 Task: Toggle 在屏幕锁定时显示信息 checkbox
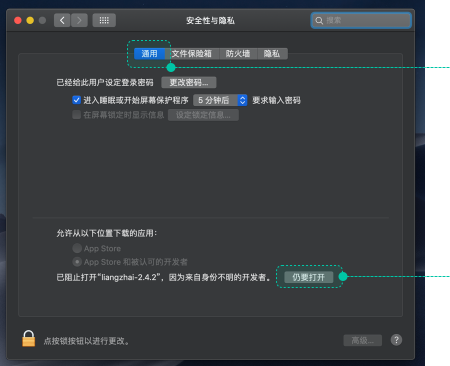(76, 115)
